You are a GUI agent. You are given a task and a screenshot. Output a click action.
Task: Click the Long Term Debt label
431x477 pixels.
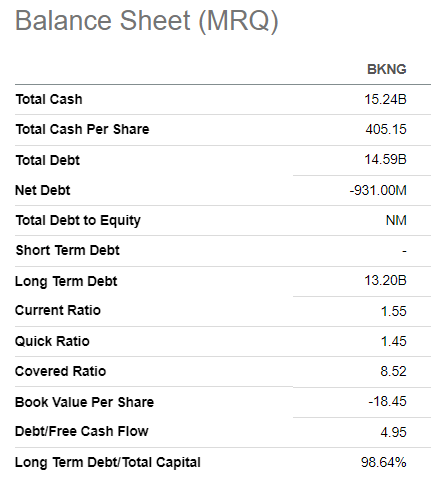coord(66,281)
